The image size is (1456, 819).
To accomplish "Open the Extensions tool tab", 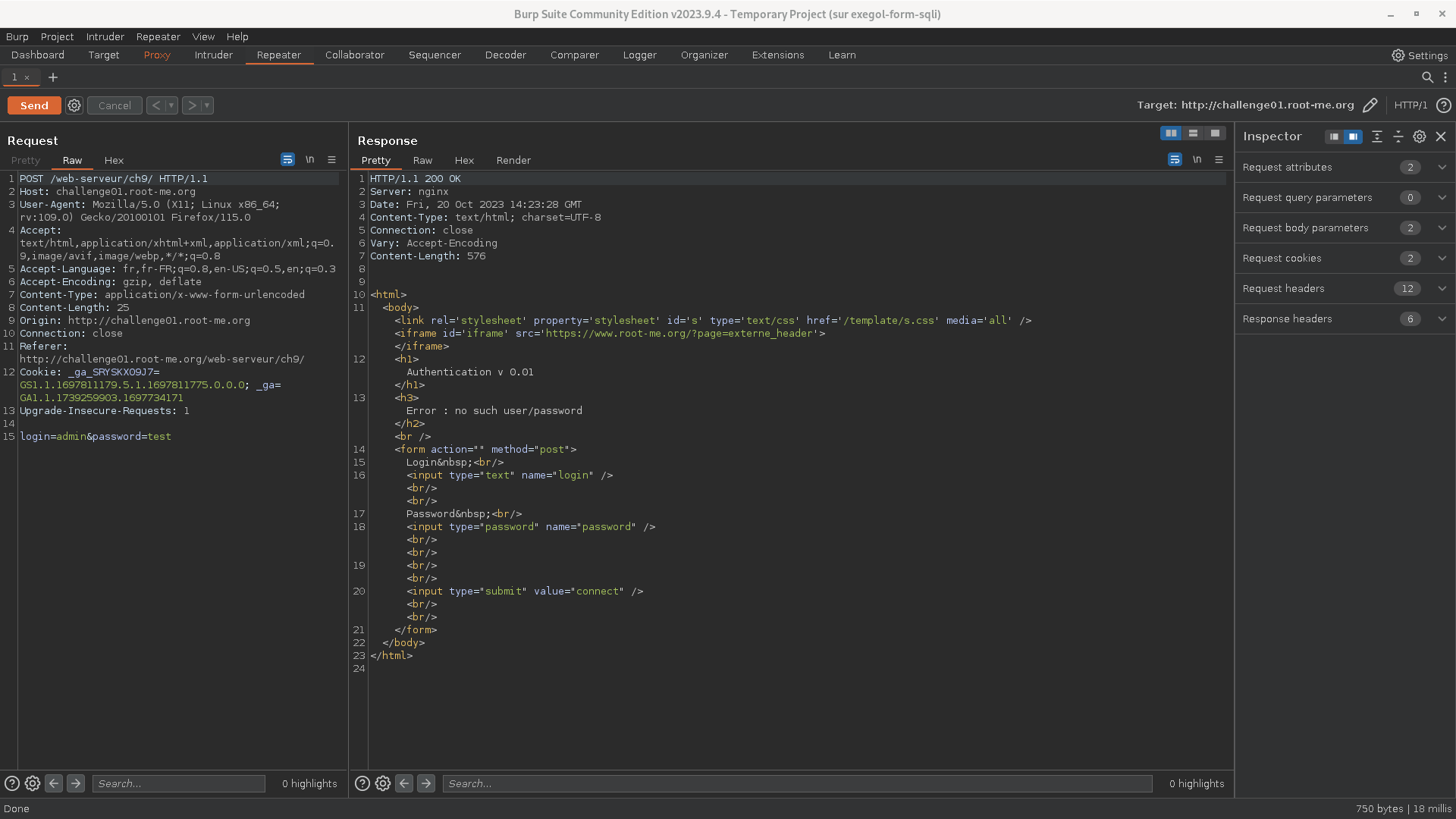I will click(x=778, y=55).
